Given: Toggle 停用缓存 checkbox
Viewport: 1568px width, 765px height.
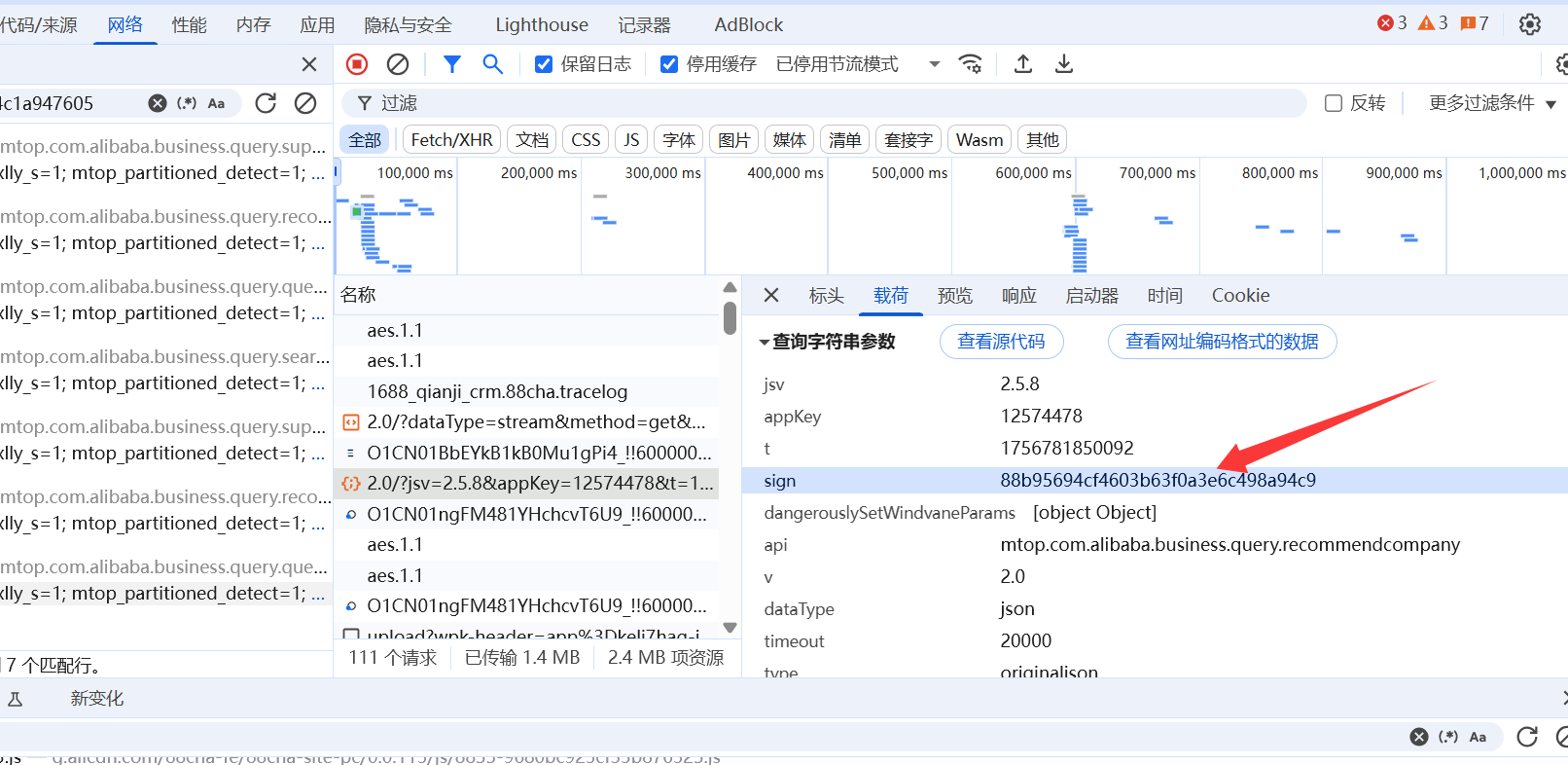Looking at the screenshot, I should [669, 64].
